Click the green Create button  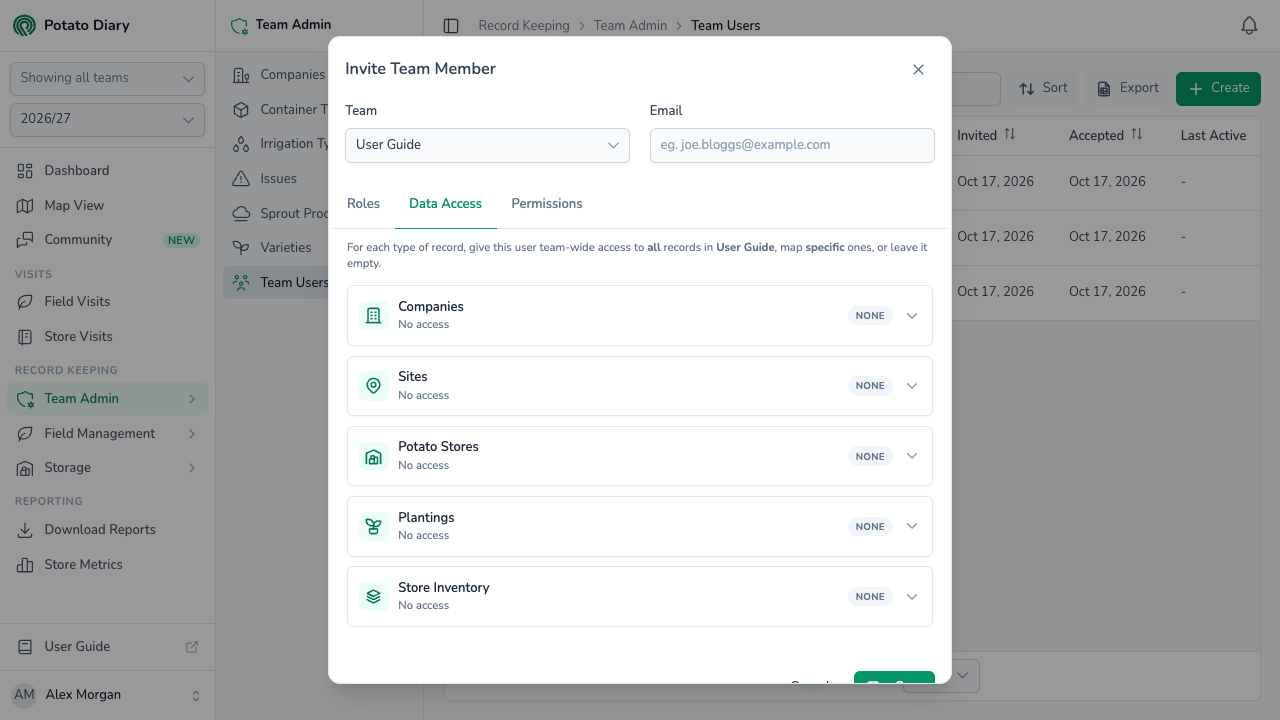point(1218,88)
